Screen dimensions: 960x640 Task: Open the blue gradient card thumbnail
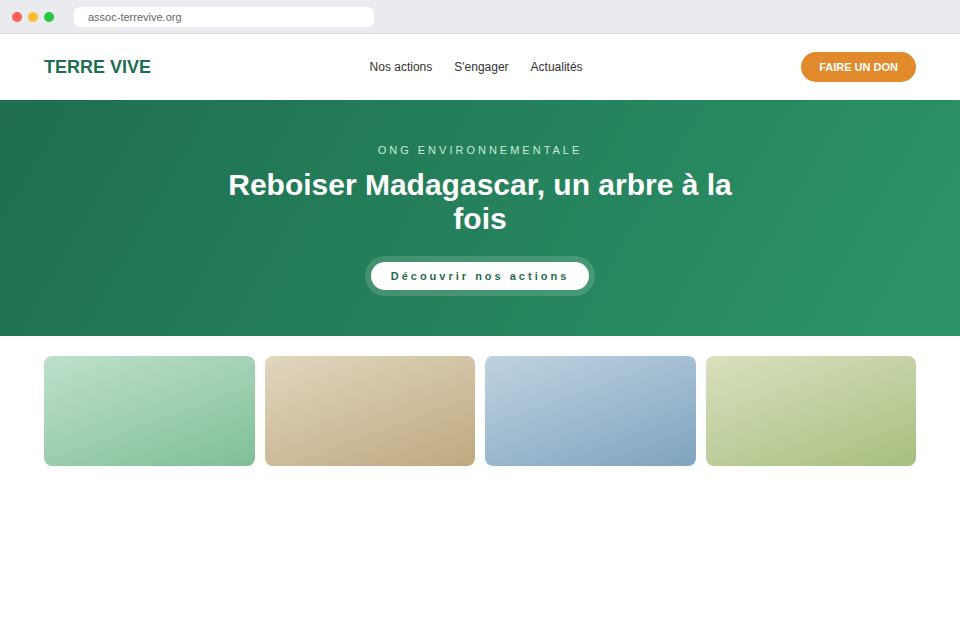tap(590, 411)
